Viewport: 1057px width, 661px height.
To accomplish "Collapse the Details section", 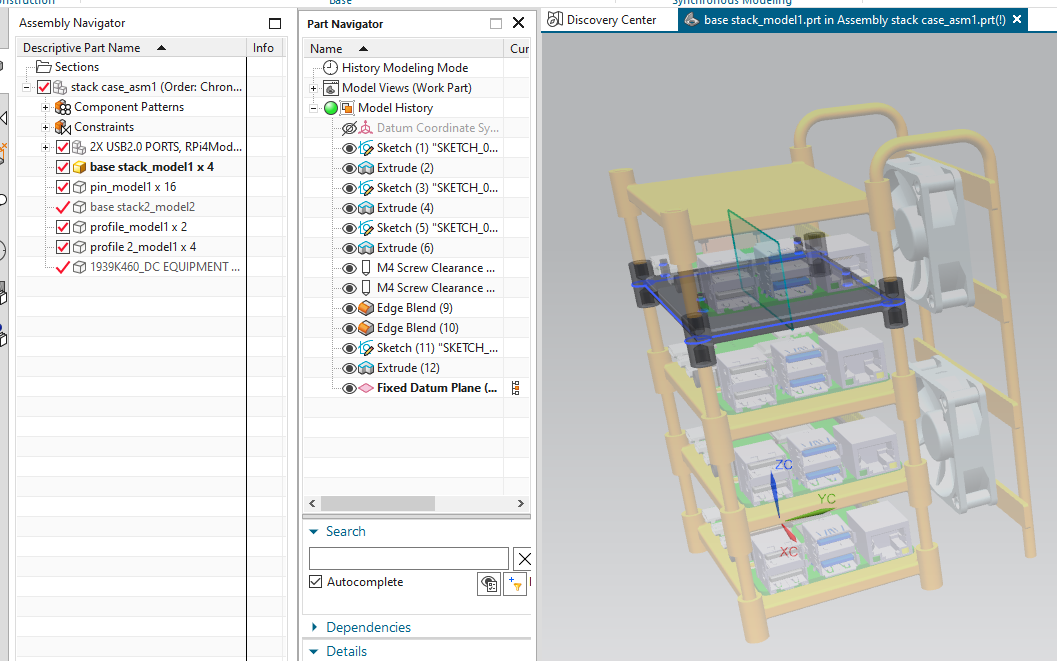I will tap(313, 652).
